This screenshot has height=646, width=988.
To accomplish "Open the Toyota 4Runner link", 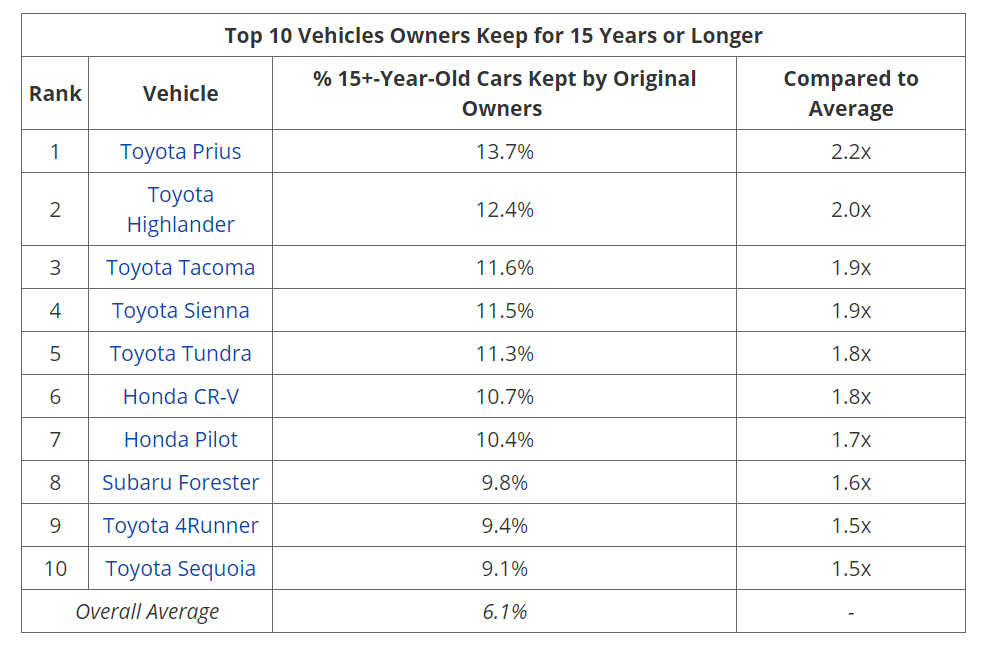I will pos(181,526).
